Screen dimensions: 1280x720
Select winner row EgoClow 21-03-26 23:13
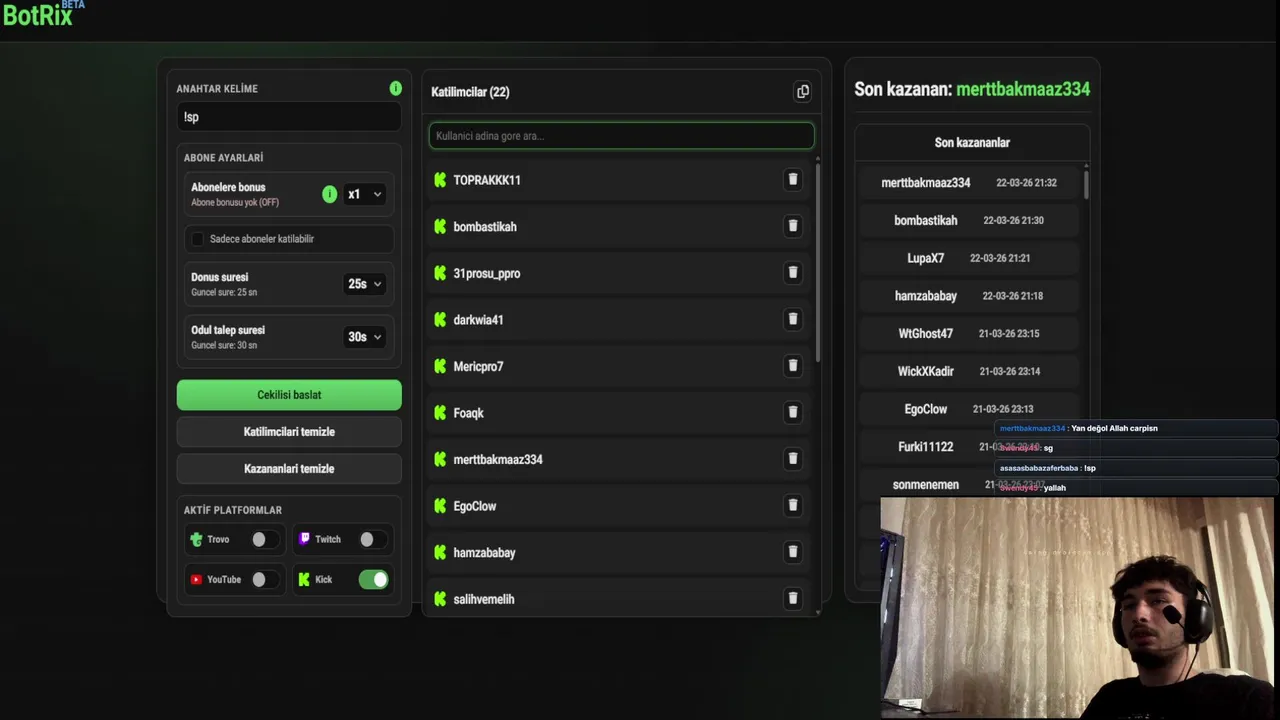pyautogui.click(x=969, y=409)
